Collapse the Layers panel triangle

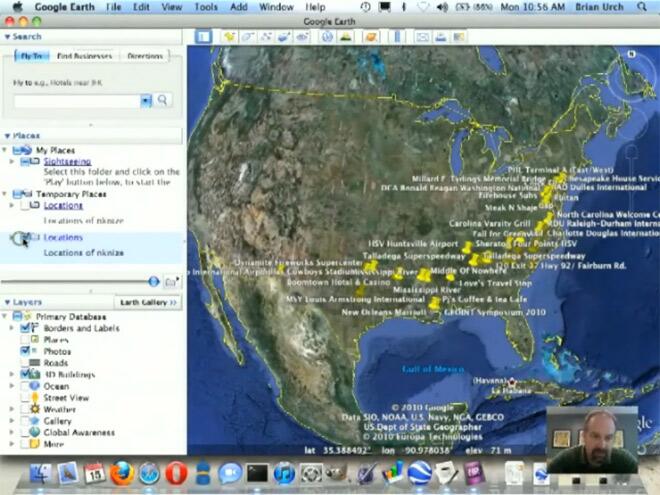[7, 301]
